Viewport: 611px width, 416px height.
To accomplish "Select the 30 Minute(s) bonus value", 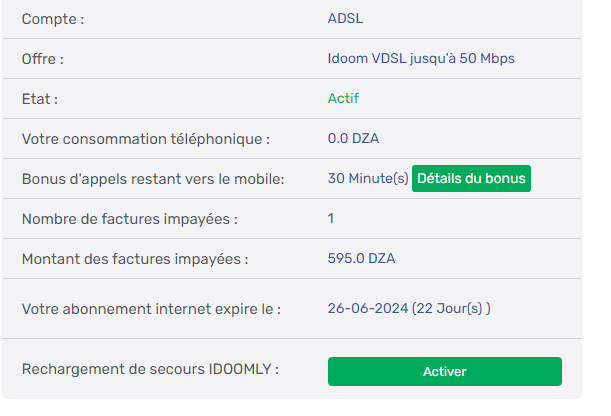I will [x=367, y=179].
